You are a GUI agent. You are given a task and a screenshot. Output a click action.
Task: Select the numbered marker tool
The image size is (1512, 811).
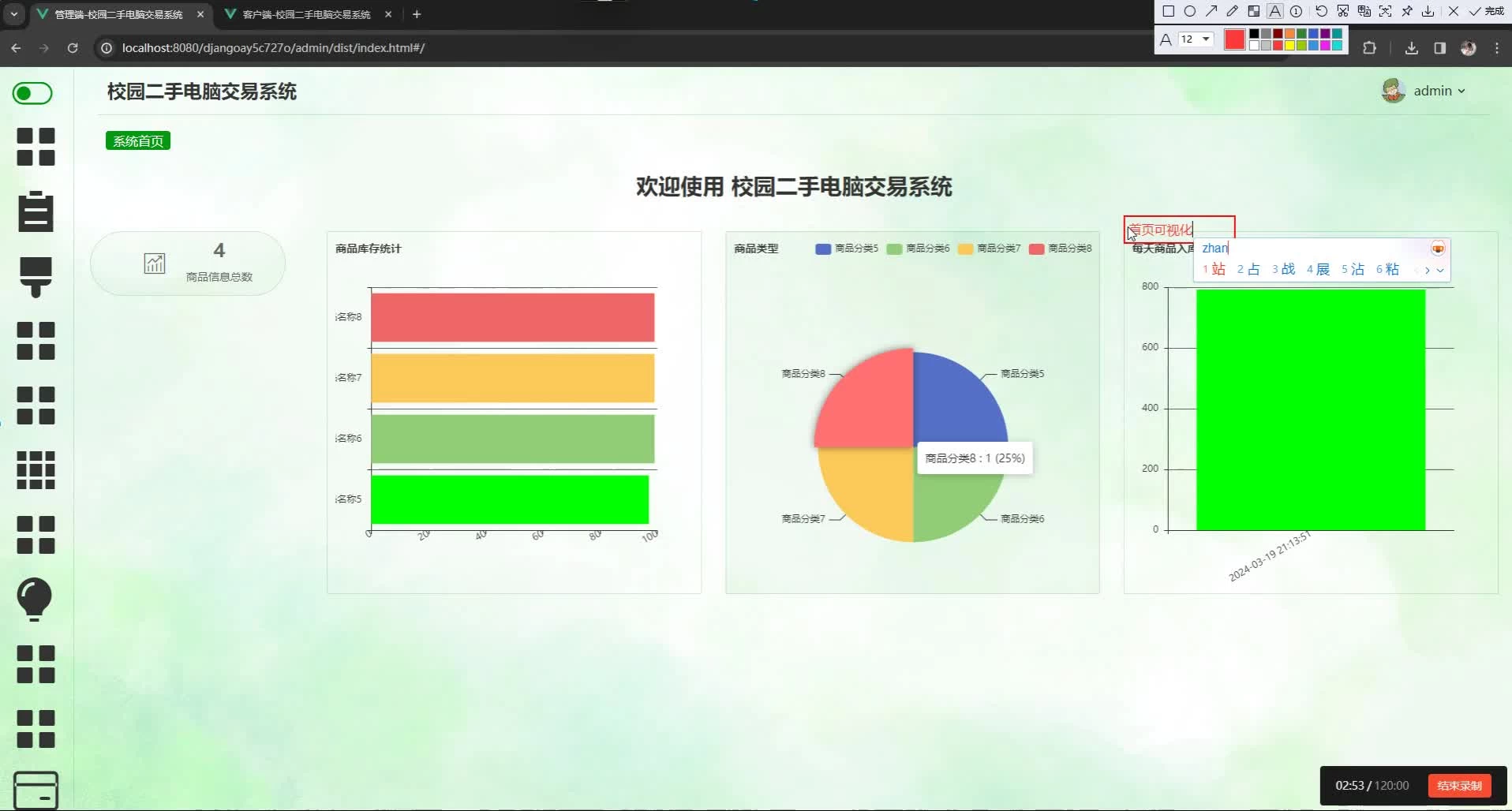pyautogui.click(x=1297, y=11)
